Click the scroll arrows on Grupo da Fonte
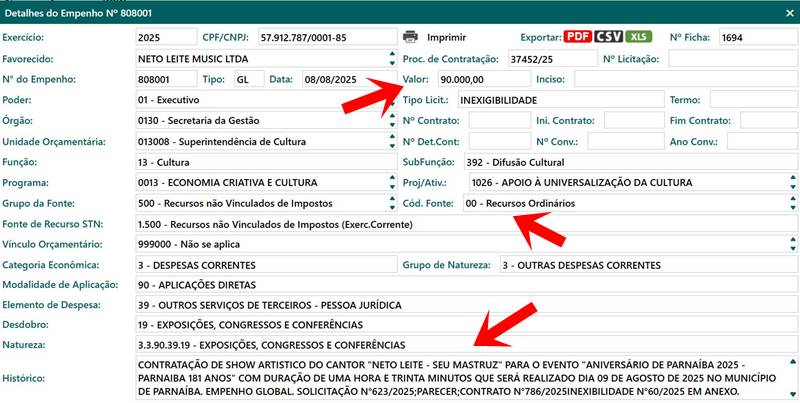 [390, 204]
